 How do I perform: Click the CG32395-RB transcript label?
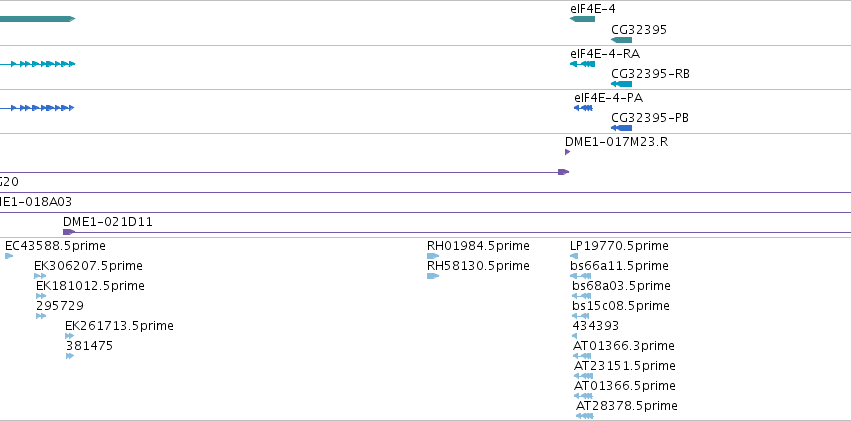pos(650,74)
